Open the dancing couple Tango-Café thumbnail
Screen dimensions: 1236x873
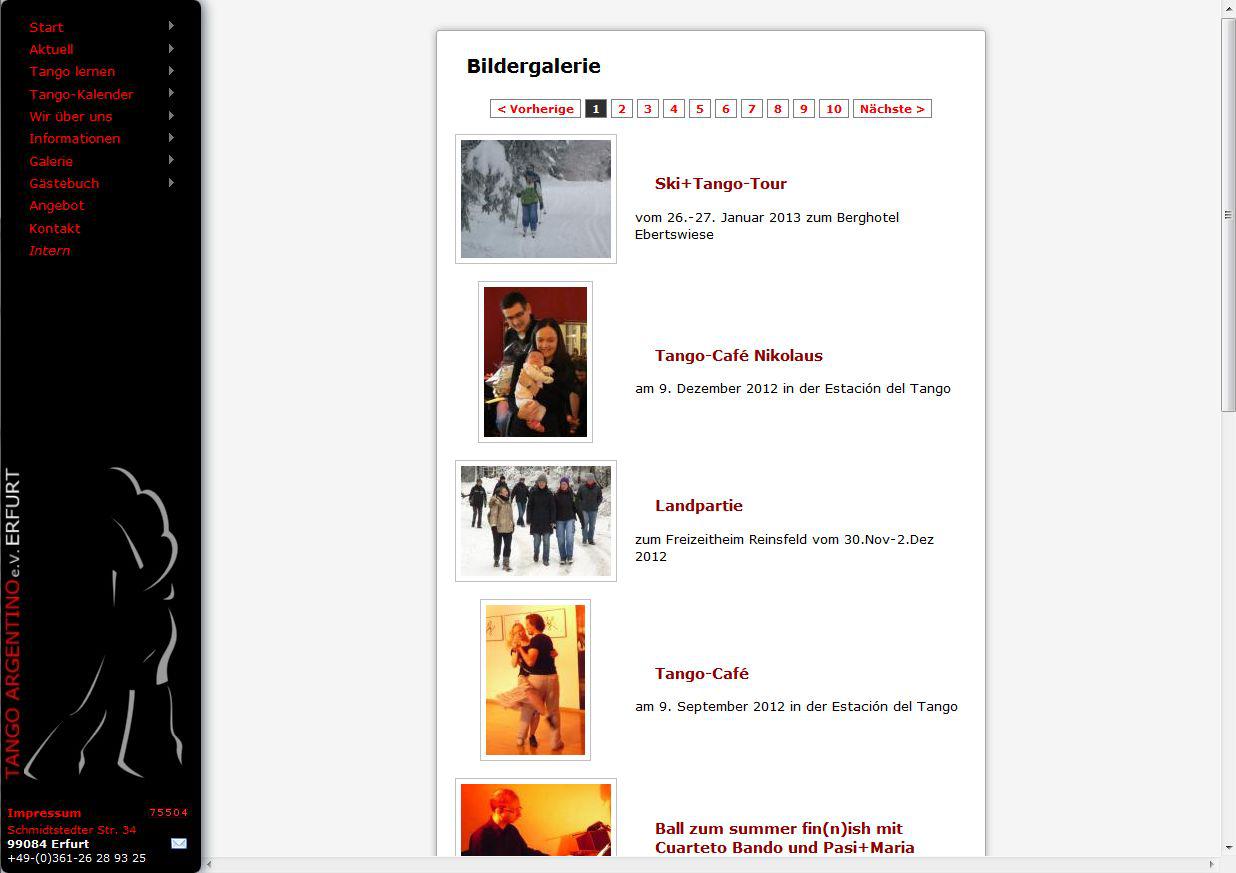click(x=535, y=680)
